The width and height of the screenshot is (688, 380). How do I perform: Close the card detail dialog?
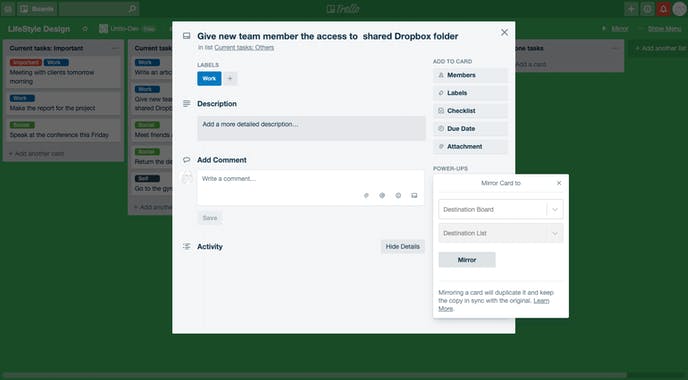tap(505, 32)
